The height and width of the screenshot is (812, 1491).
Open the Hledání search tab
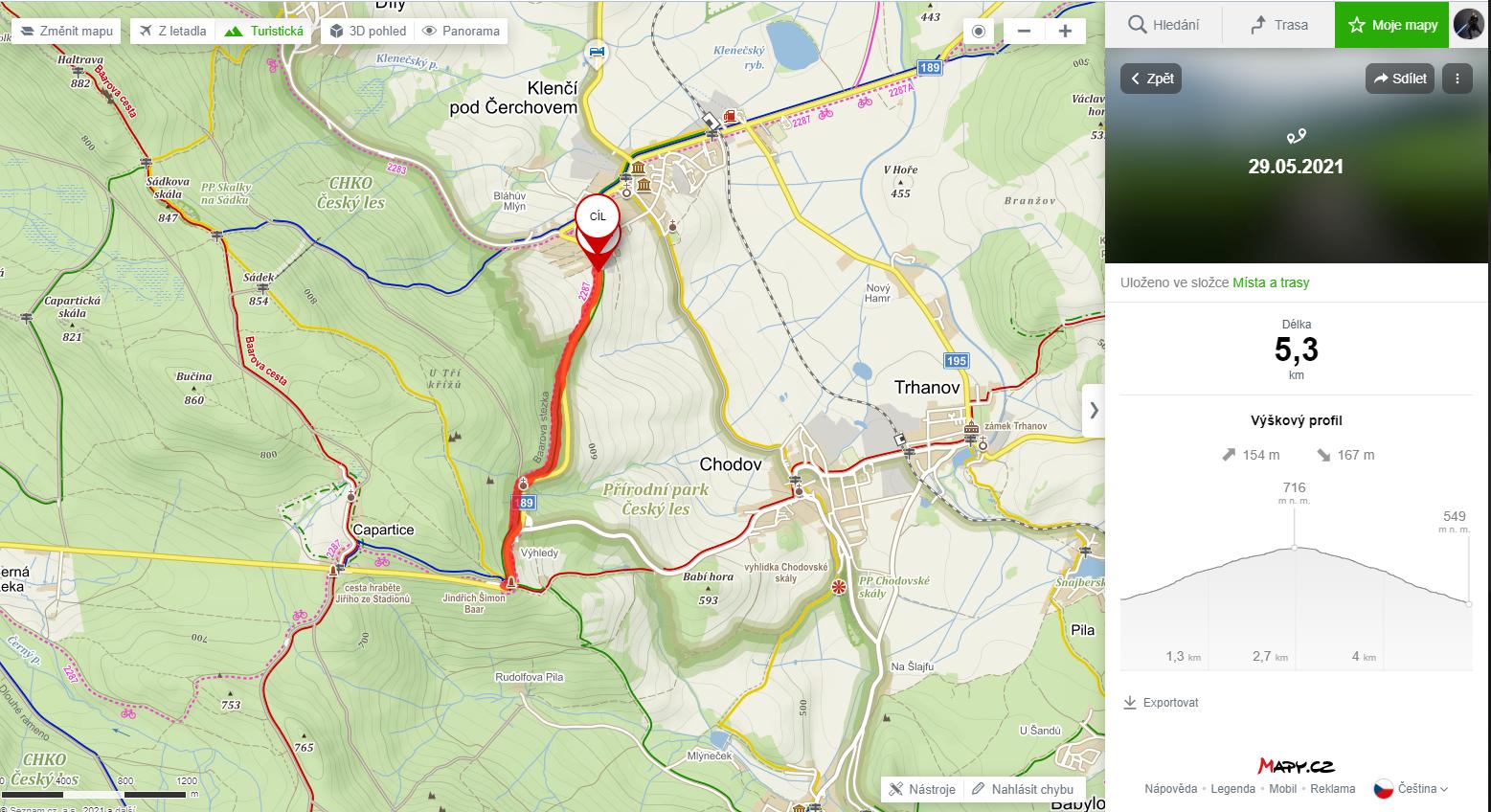[x=1163, y=25]
